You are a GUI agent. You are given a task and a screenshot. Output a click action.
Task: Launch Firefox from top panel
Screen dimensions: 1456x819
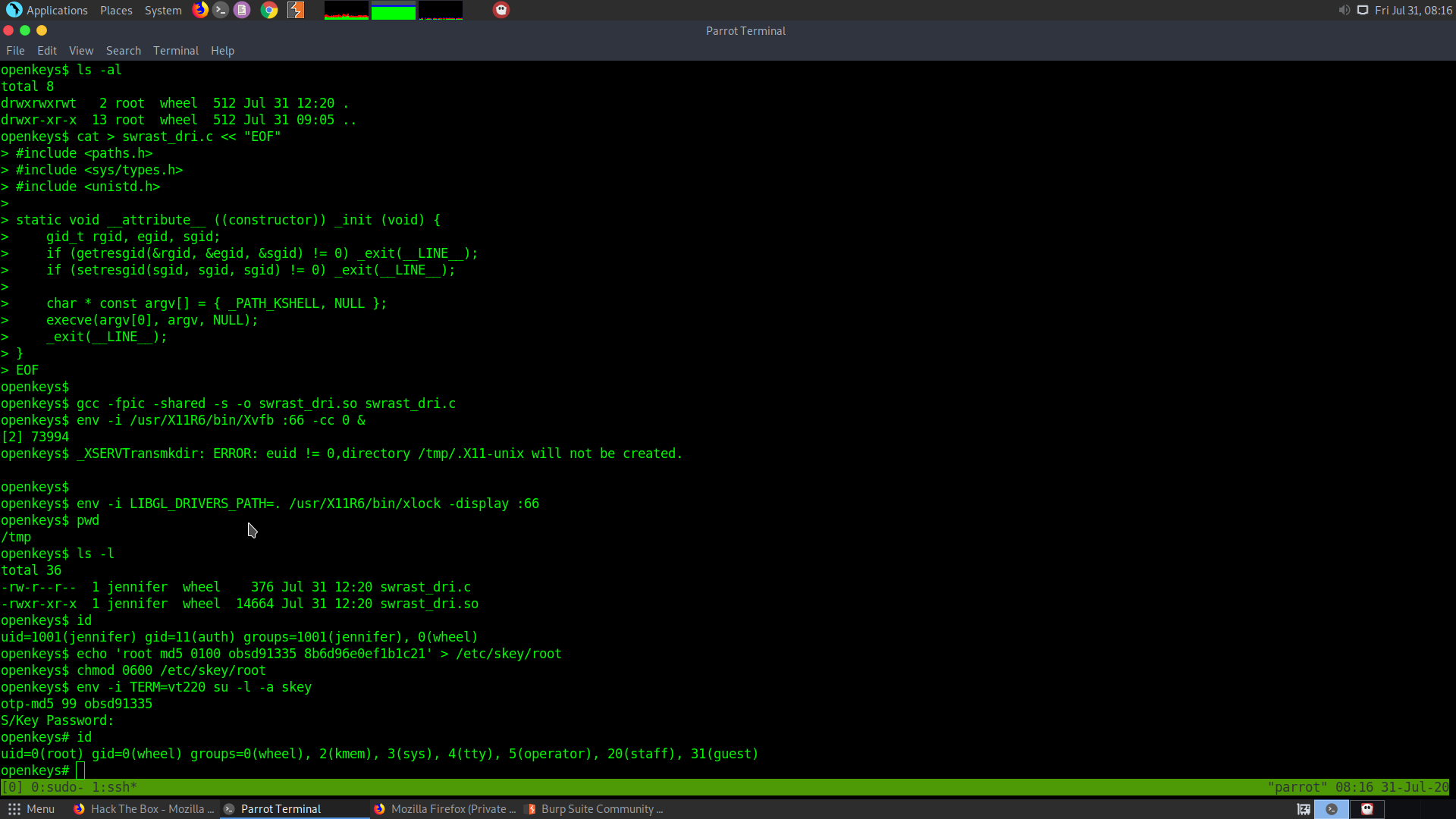coord(200,10)
